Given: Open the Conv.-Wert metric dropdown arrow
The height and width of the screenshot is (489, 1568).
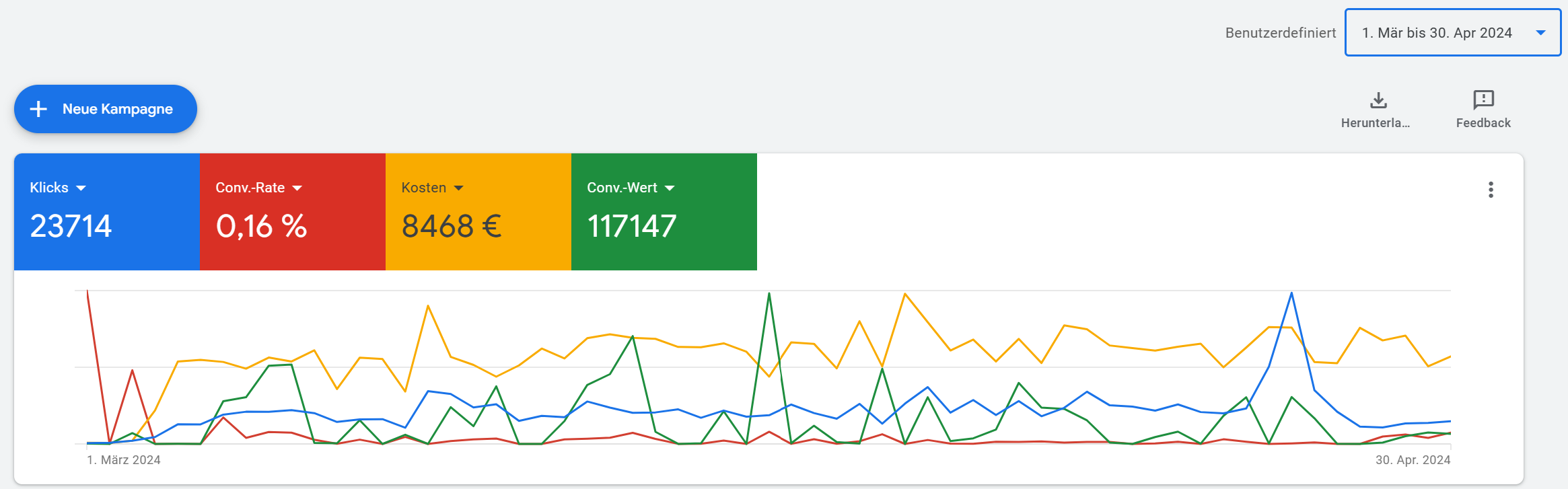Looking at the screenshot, I should tap(670, 188).
